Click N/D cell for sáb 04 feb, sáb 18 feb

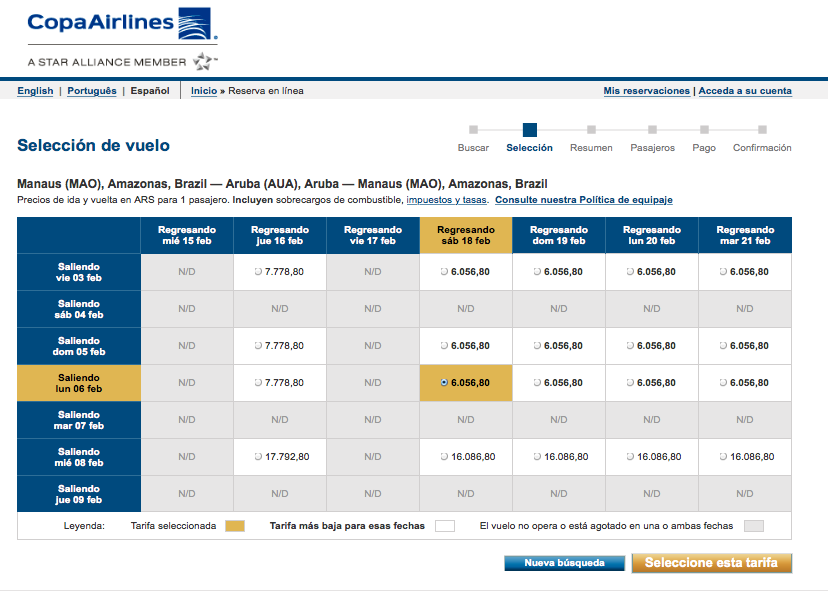(x=466, y=309)
